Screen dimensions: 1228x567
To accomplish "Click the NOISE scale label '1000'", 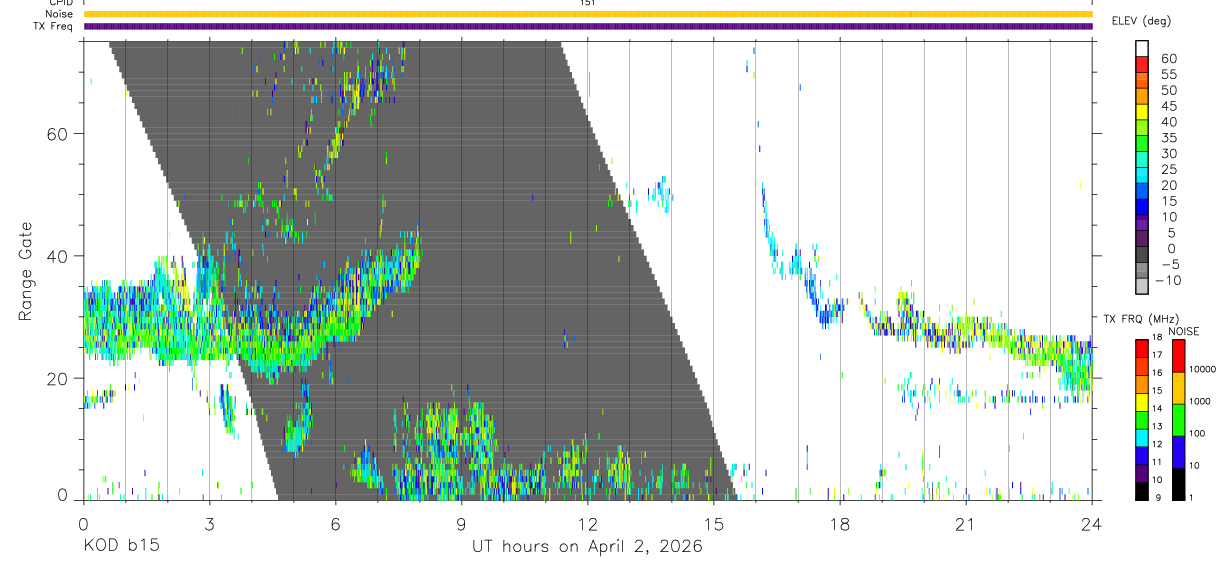I will pos(1200,401).
